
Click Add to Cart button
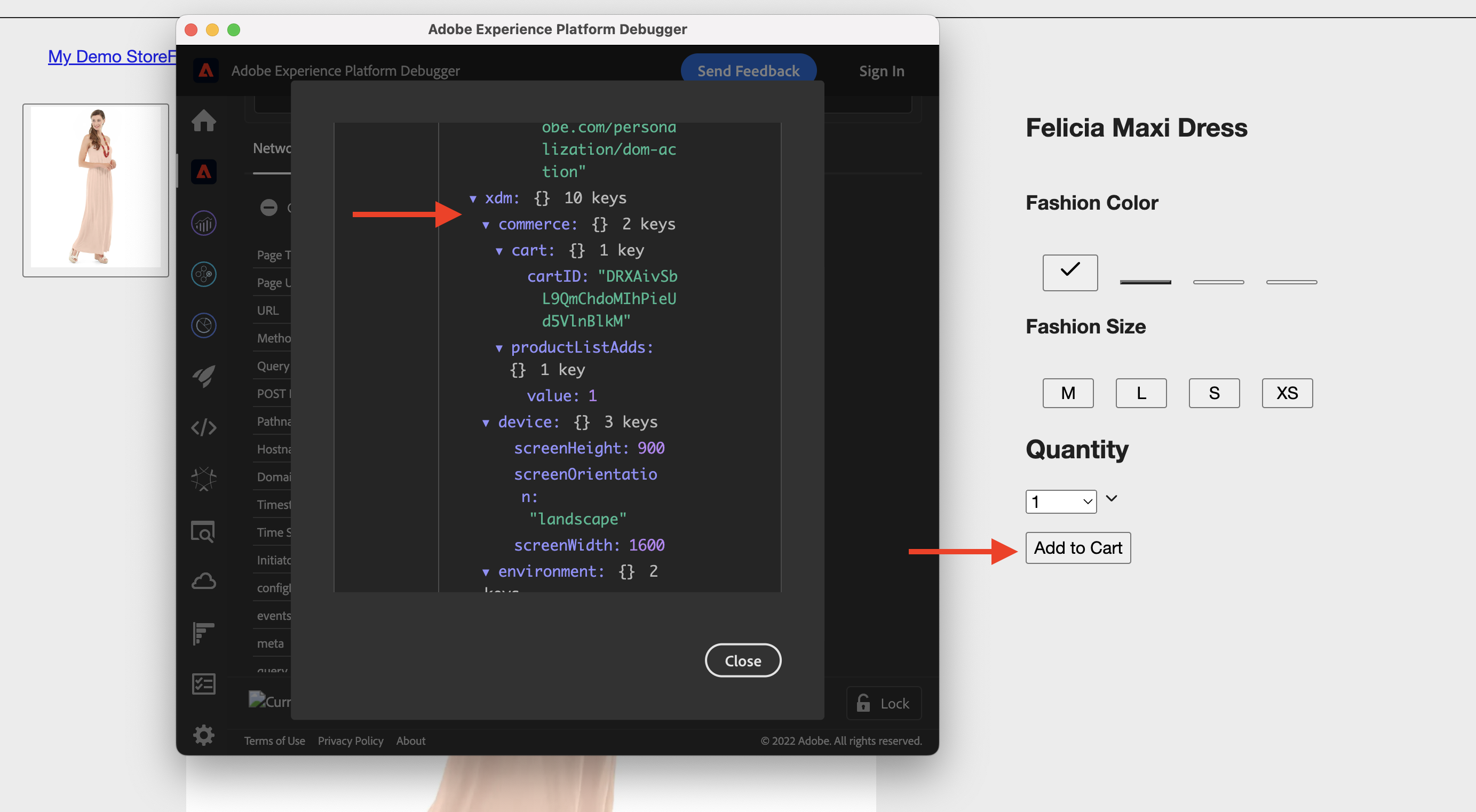pyautogui.click(x=1077, y=548)
